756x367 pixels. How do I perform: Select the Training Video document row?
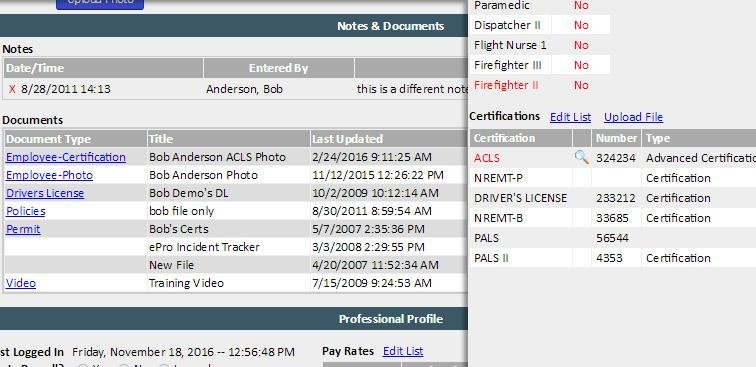coord(236,283)
